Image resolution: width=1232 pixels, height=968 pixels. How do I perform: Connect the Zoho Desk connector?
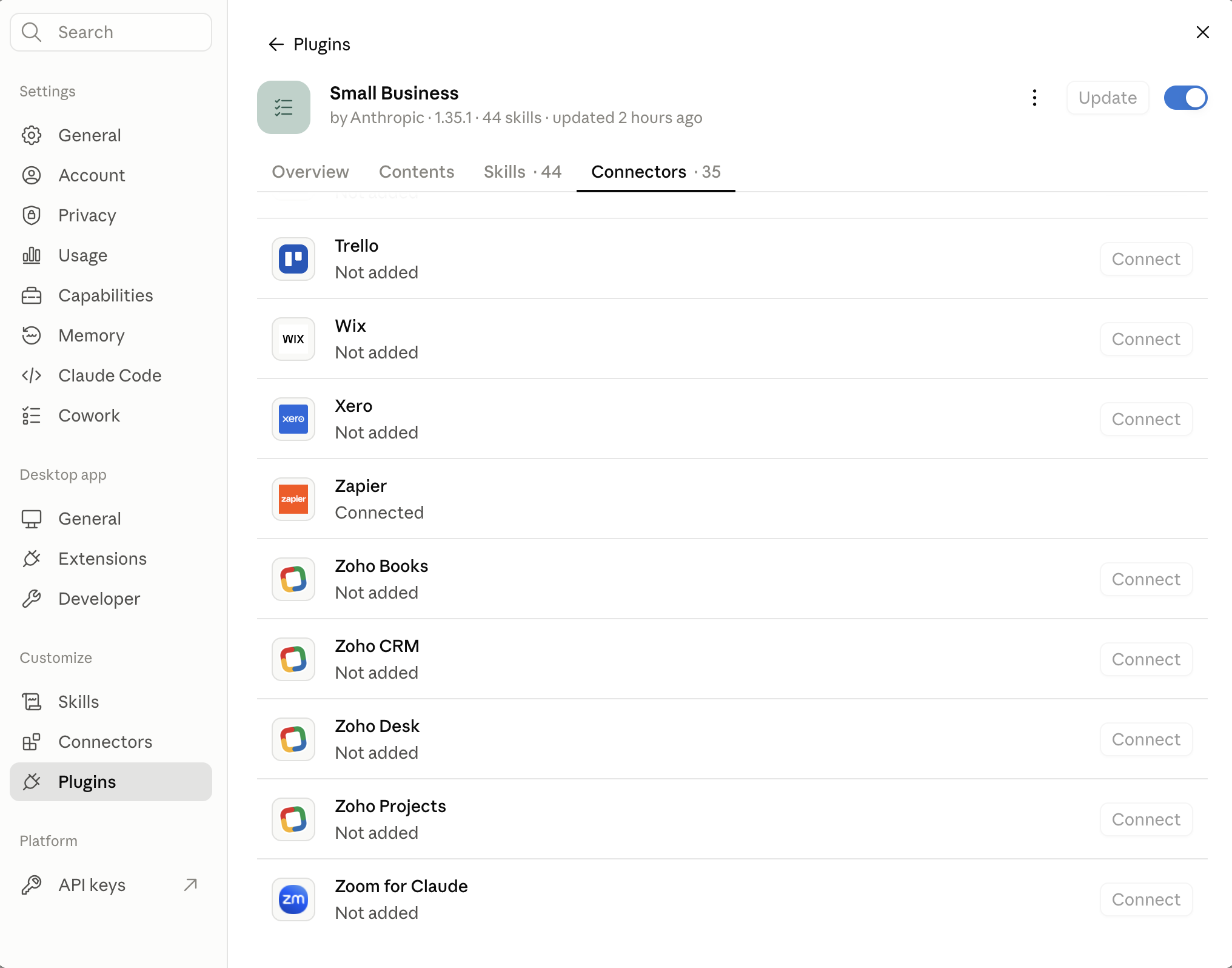(1146, 739)
